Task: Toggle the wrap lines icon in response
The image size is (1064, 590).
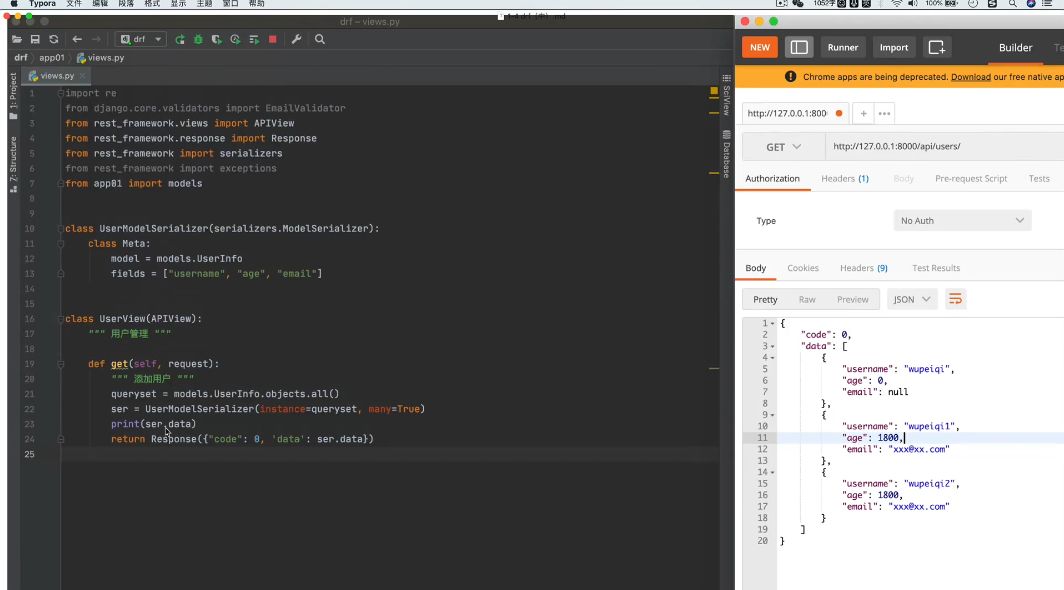Action: pos(955,299)
